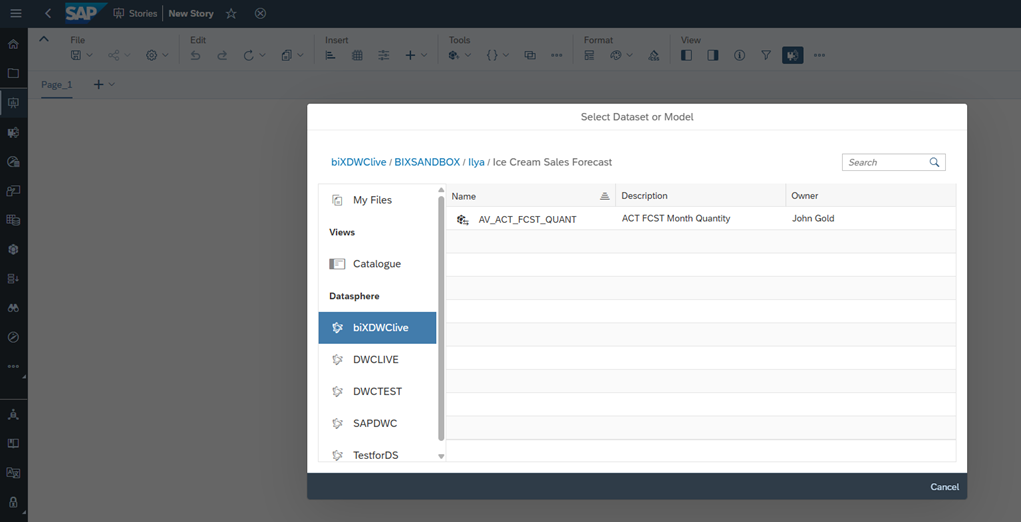Click the plus icon under Insert
The height and width of the screenshot is (522, 1021).
click(x=410, y=55)
